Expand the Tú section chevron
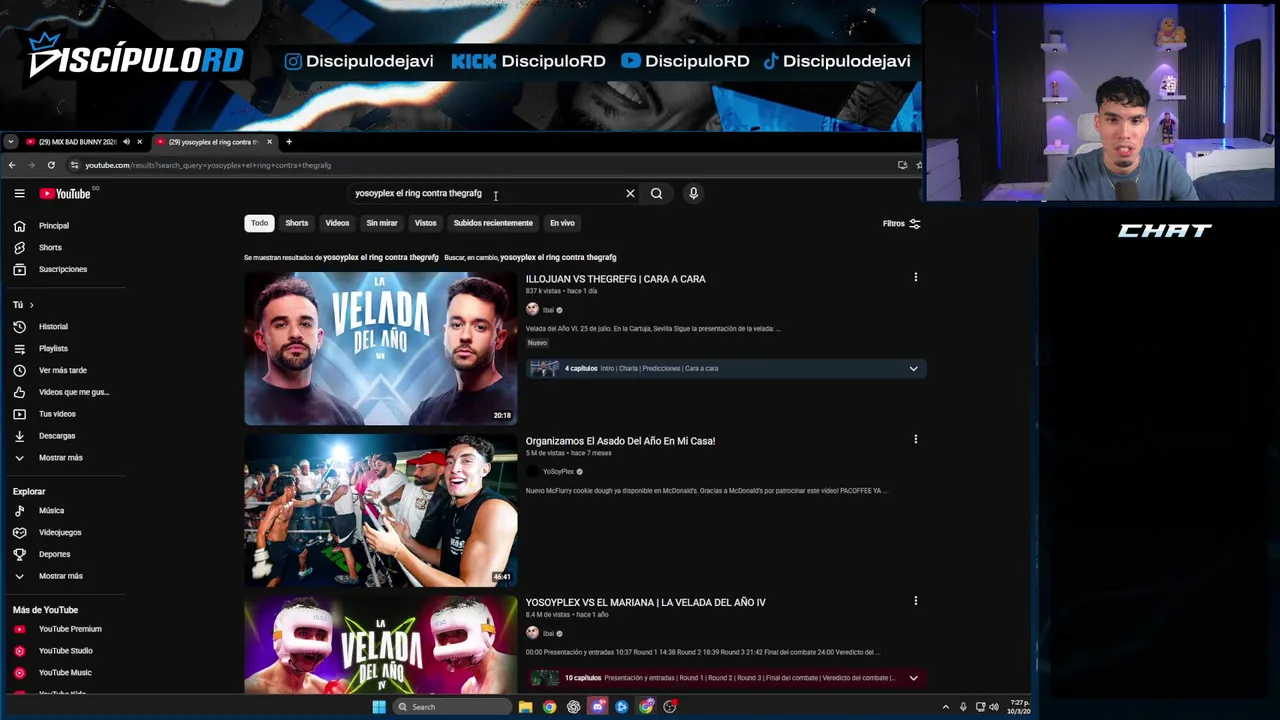The width and height of the screenshot is (1280, 720). coord(31,305)
